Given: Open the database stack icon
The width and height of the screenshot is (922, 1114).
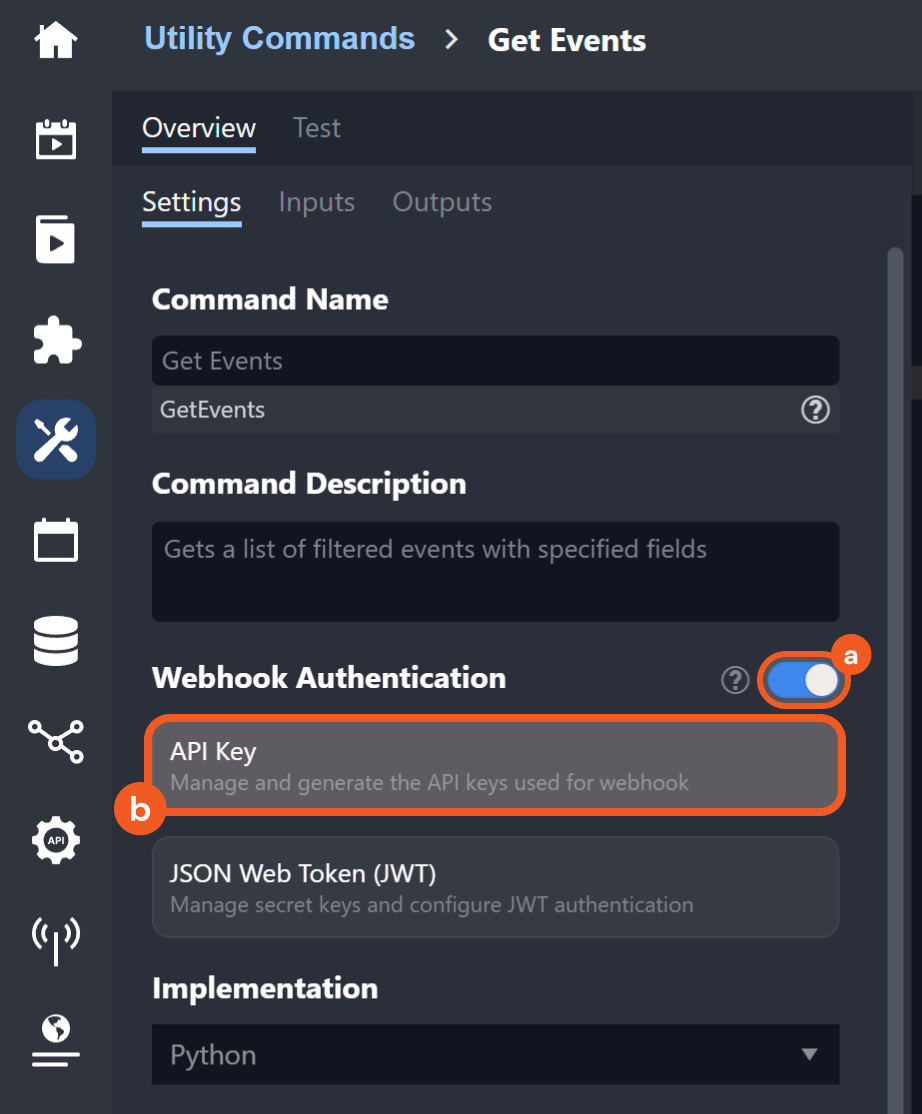Looking at the screenshot, I should coord(56,641).
